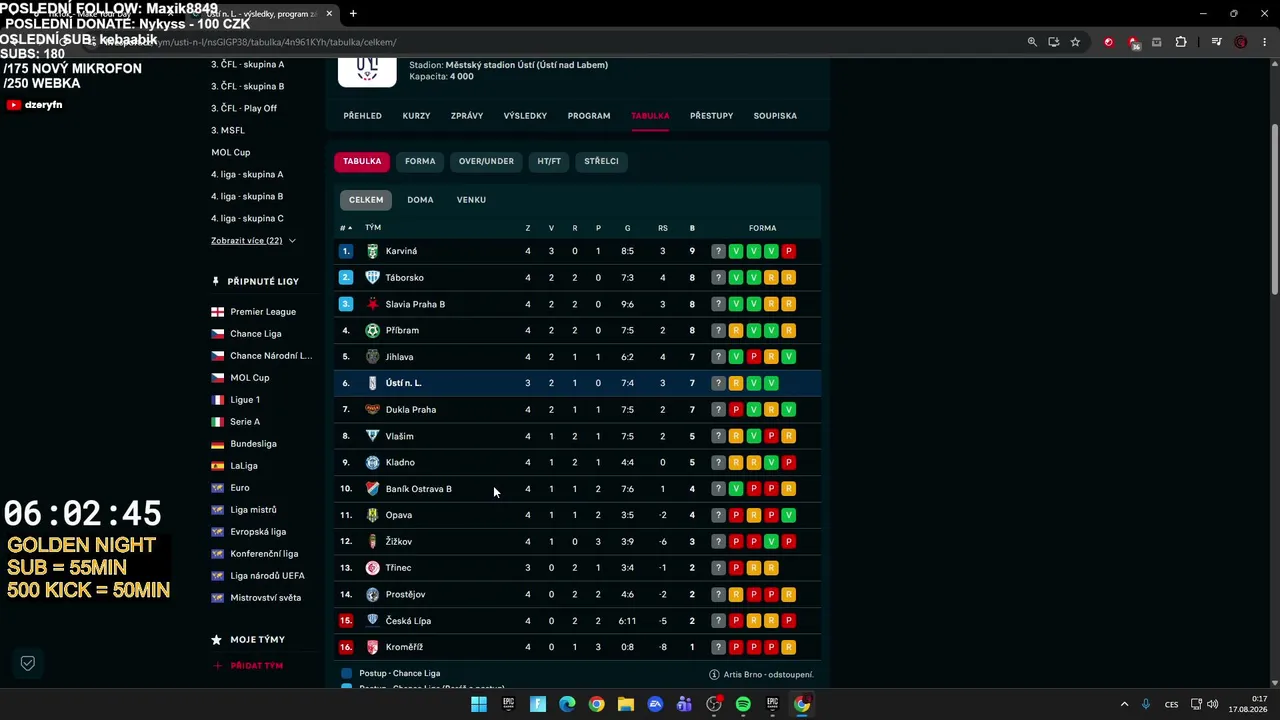The image size is (1280, 720).
Task: Bookmark this page with the star icon
Action: 1075,42
